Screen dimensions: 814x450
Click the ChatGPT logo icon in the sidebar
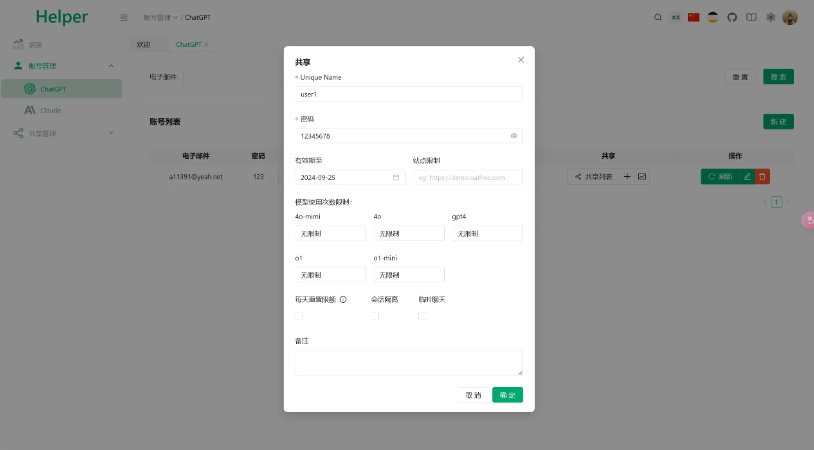click(30, 89)
